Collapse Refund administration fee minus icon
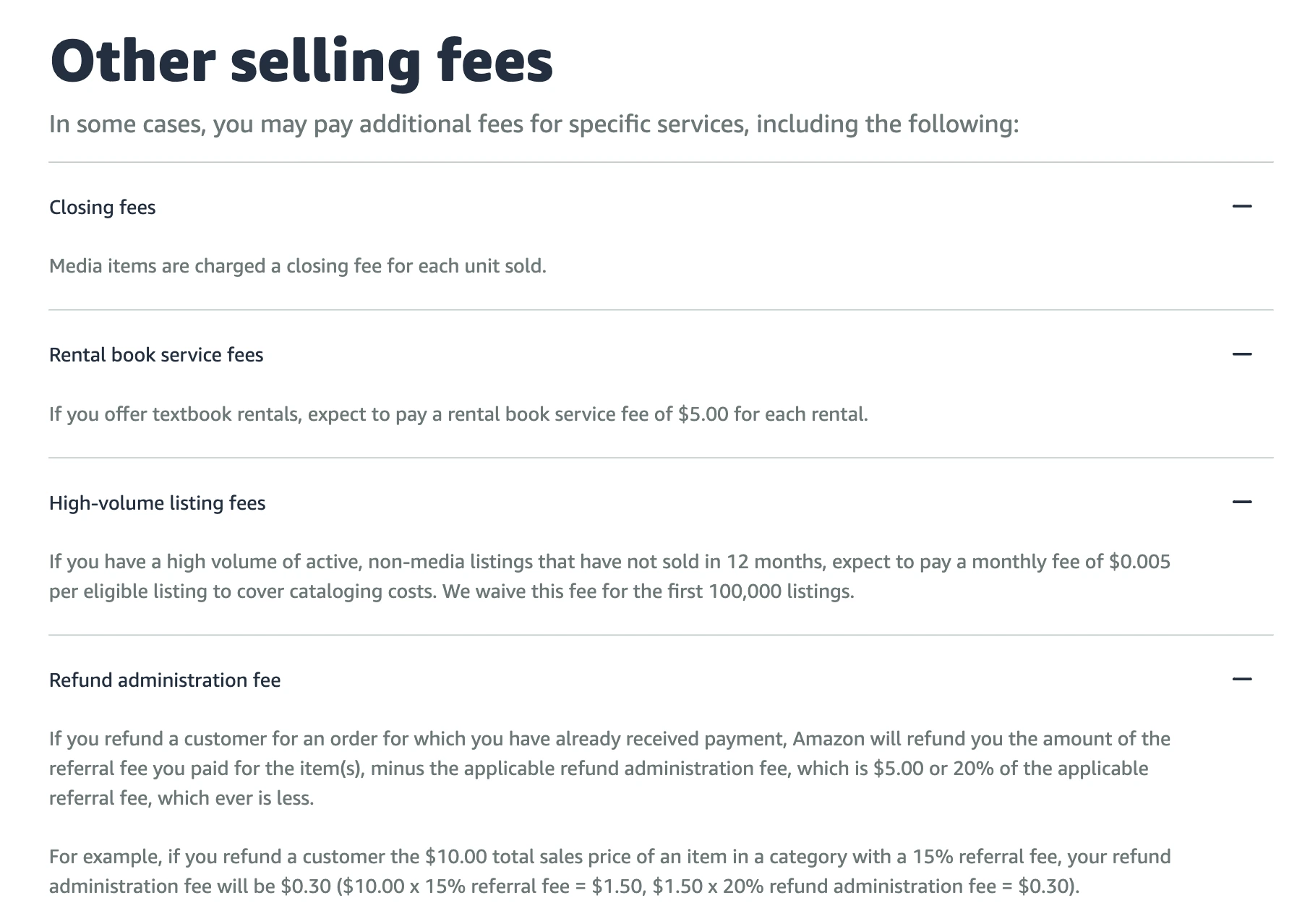The width and height of the screenshot is (1310, 924). (1241, 679)
